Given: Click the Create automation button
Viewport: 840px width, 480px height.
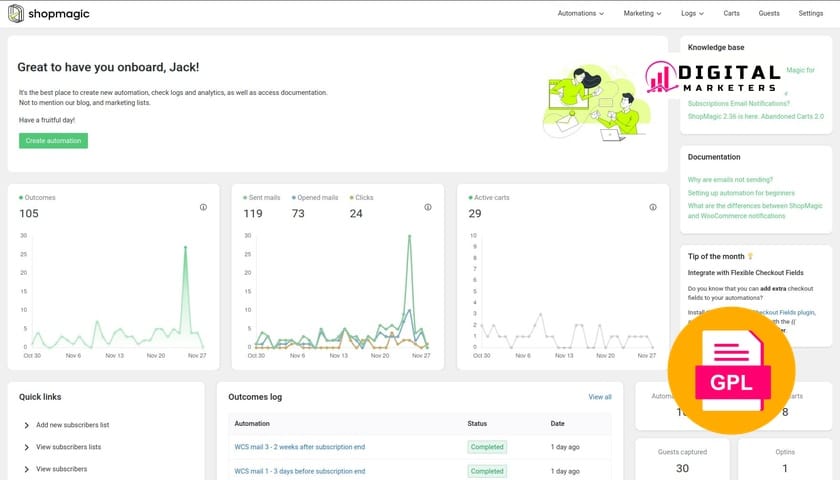Looking at the screenshot, I should pyautogui.click(x=53, y=141).
